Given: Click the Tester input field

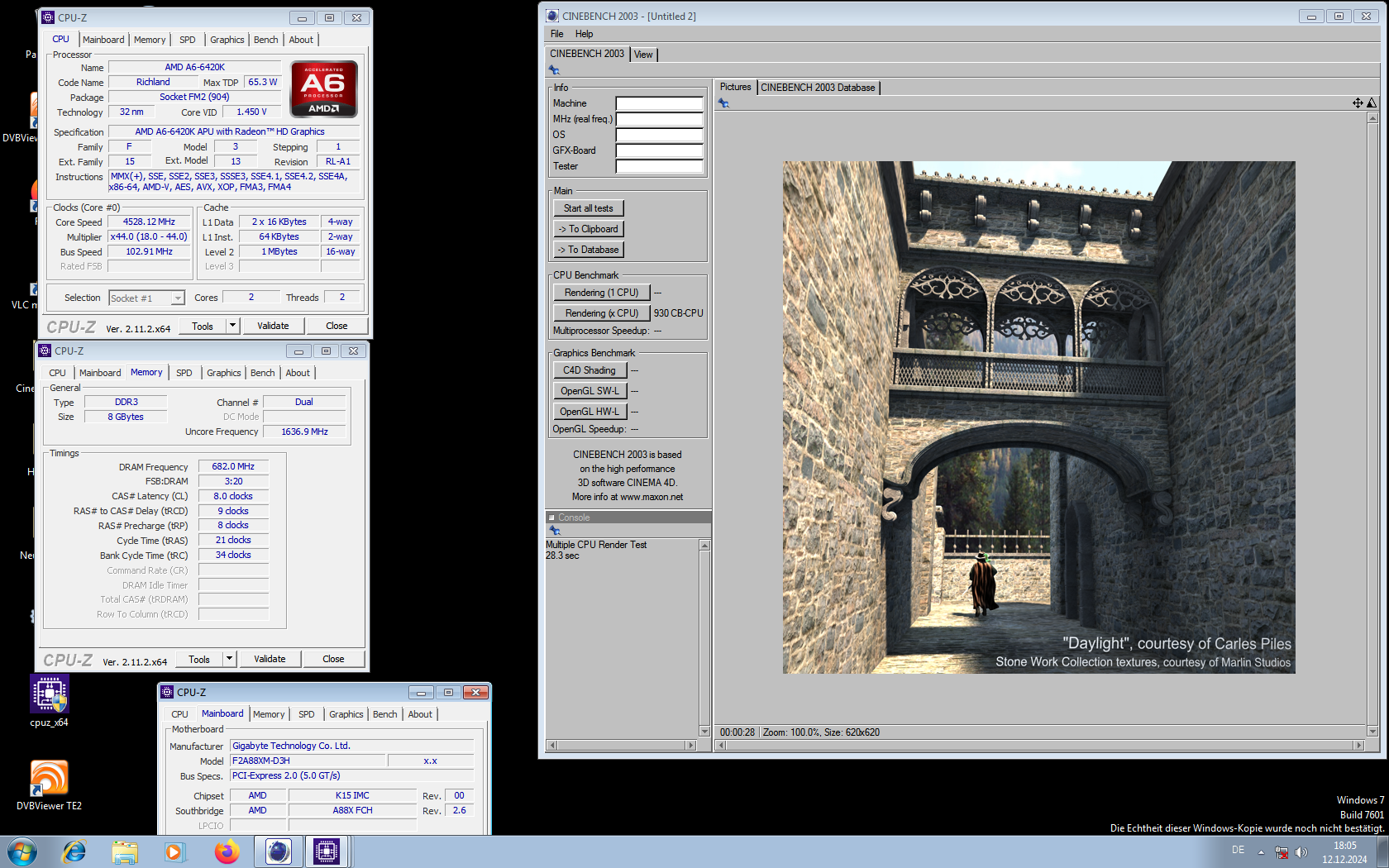Looking at the screenshot, I should pos(659,166).
